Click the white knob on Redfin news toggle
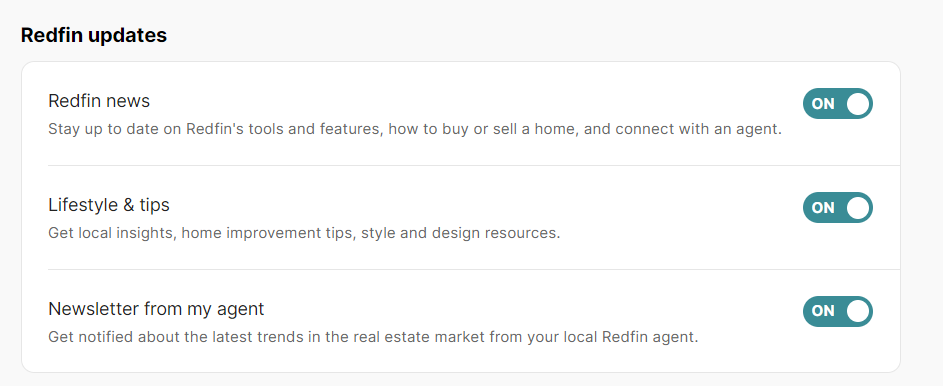943x386 pixels. coord(858,103)
